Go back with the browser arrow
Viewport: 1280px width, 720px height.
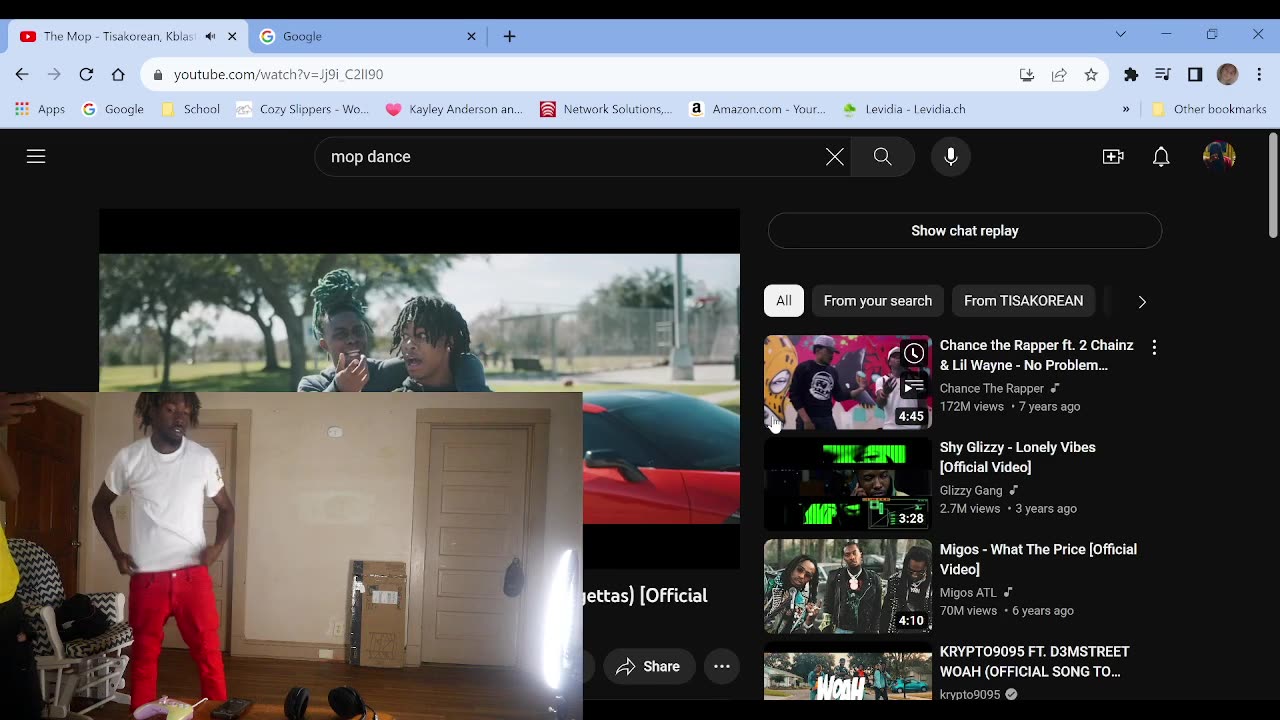pyautogui.click(x=22, y=74)
